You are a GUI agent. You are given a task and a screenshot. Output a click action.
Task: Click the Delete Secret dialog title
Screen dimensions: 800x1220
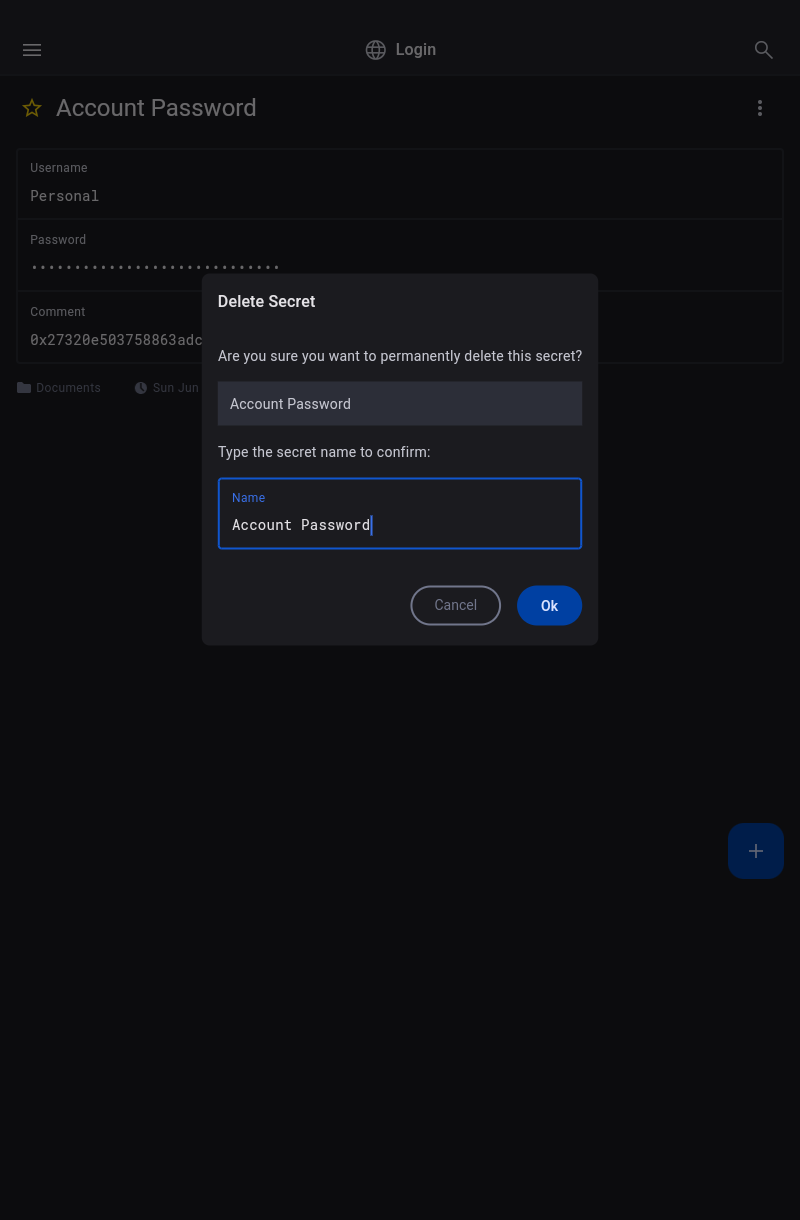(x=266, y=301)
